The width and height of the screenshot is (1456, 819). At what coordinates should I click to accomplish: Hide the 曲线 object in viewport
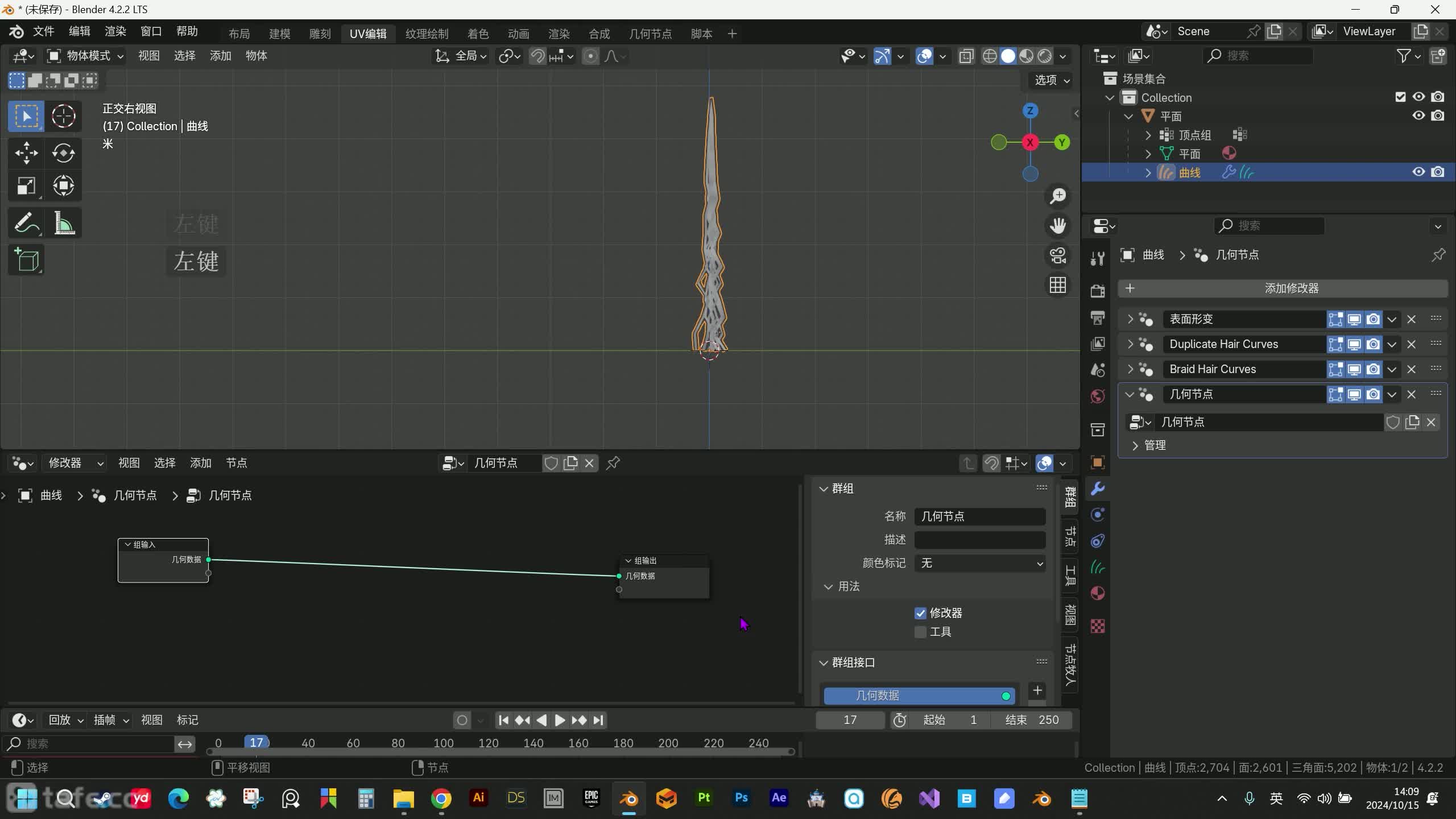tap(1418, 172)
